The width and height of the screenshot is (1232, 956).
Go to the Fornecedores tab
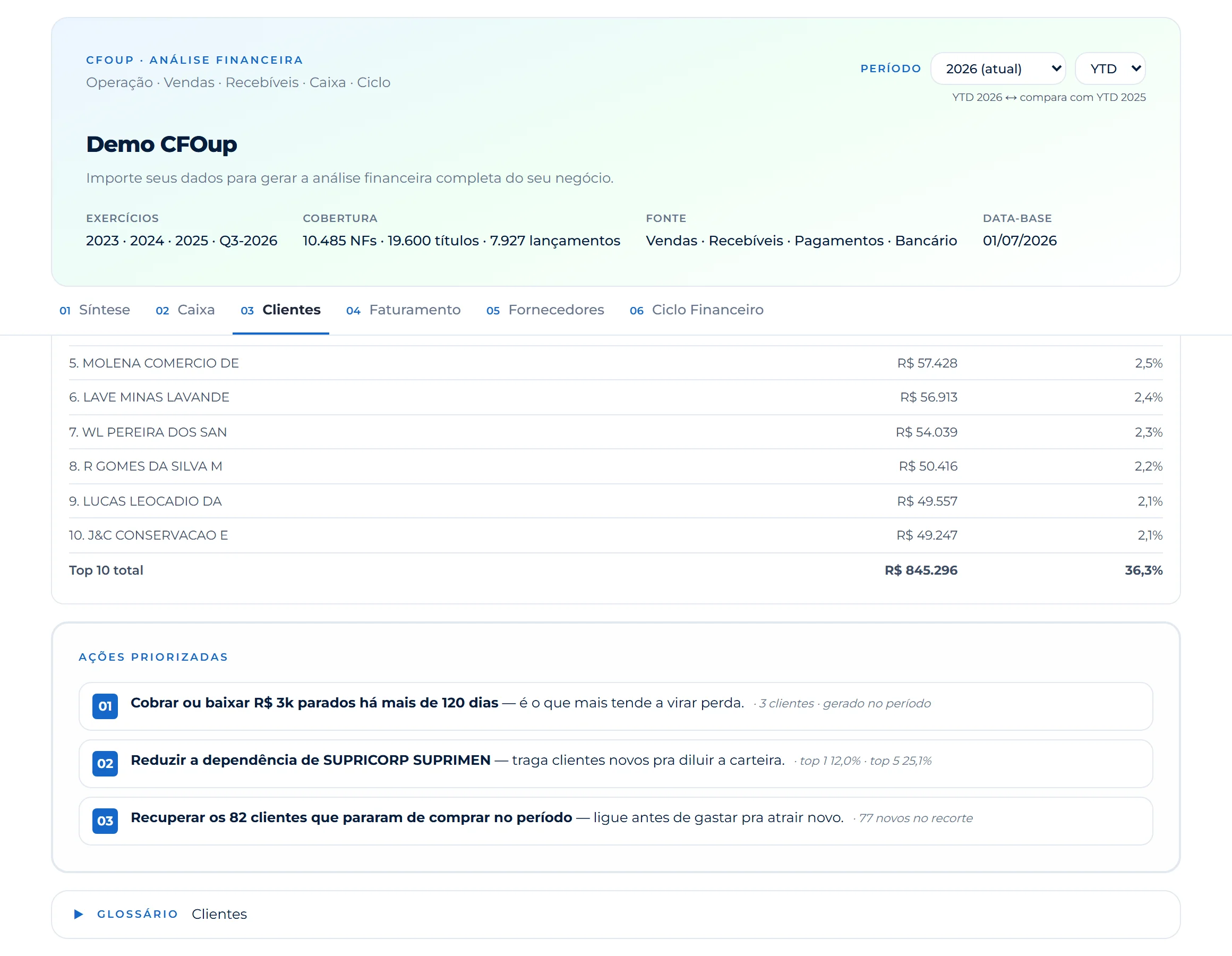(545, 310)
